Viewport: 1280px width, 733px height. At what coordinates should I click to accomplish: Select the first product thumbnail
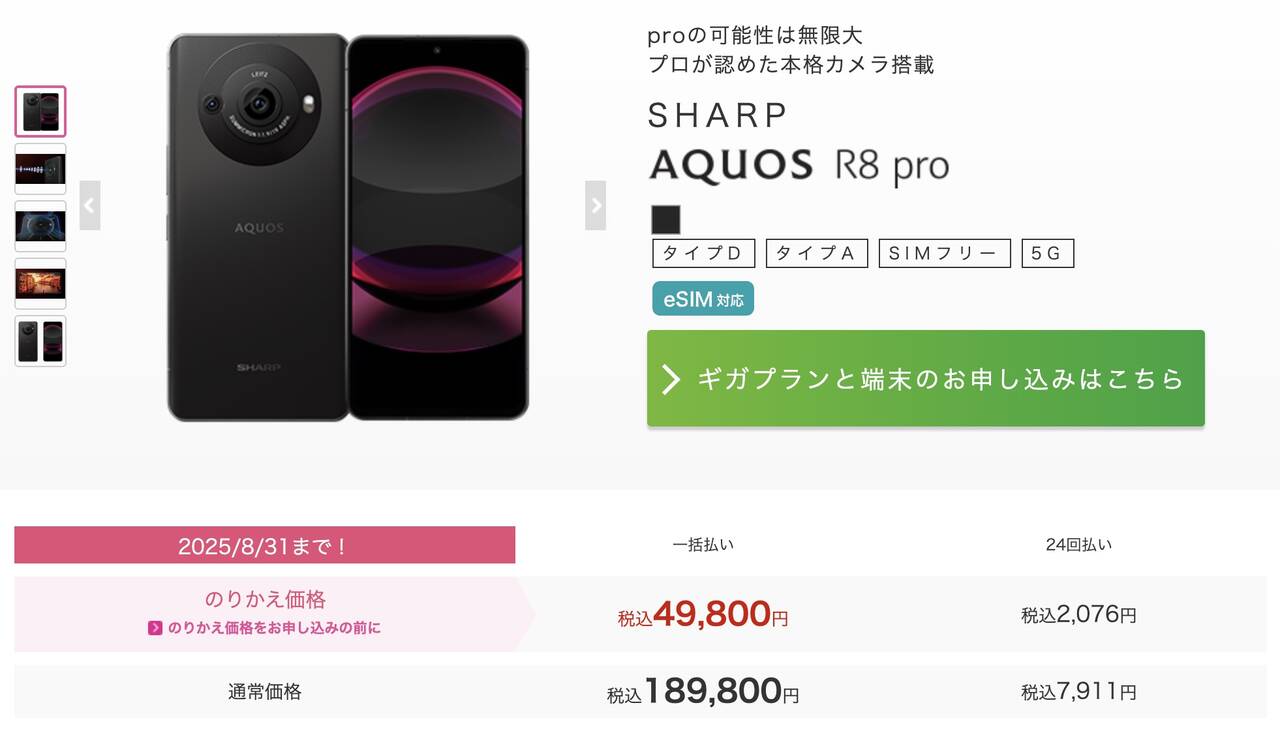tap(40, 112)
